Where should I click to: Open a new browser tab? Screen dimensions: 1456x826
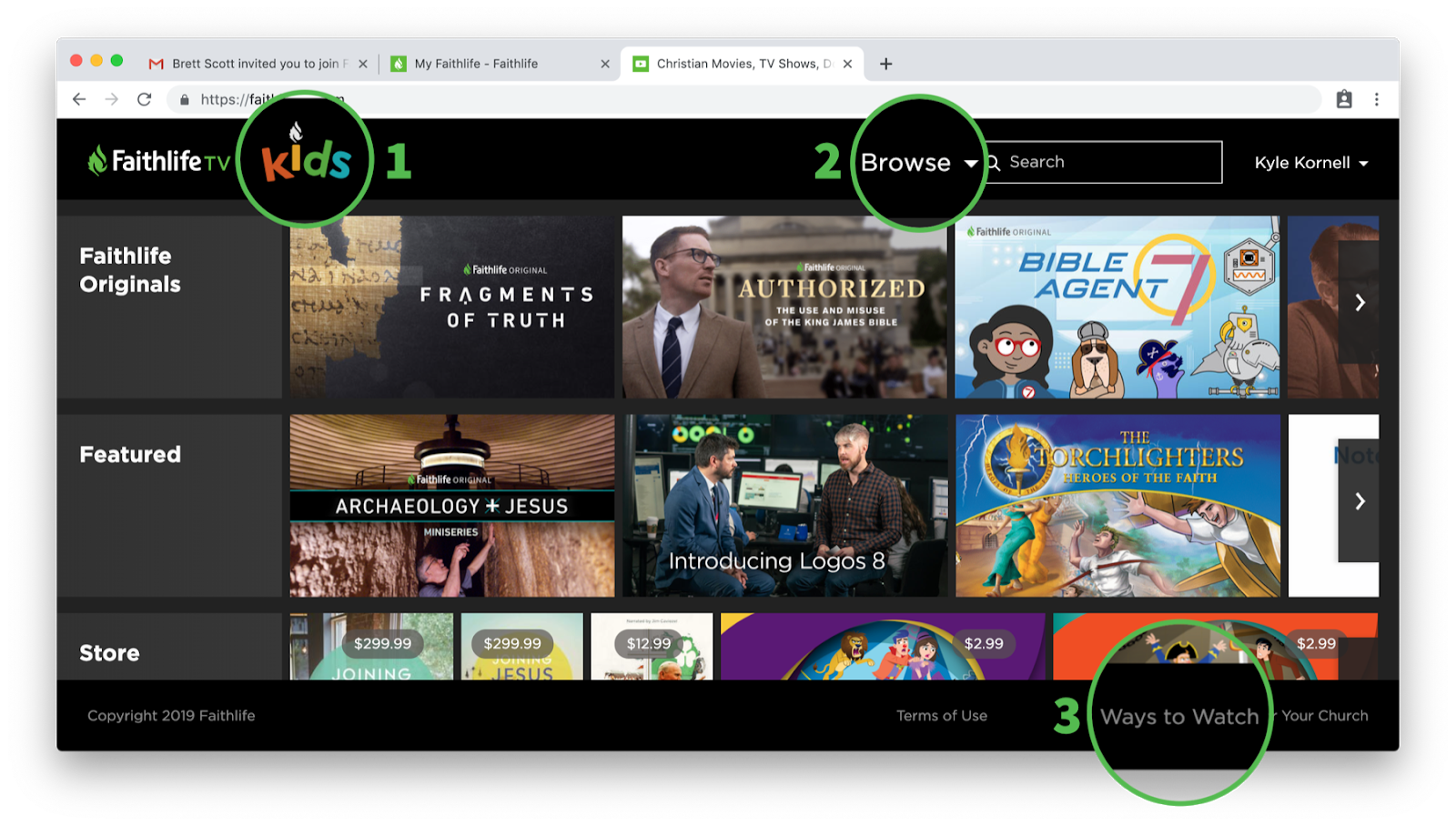coord(885,64)
